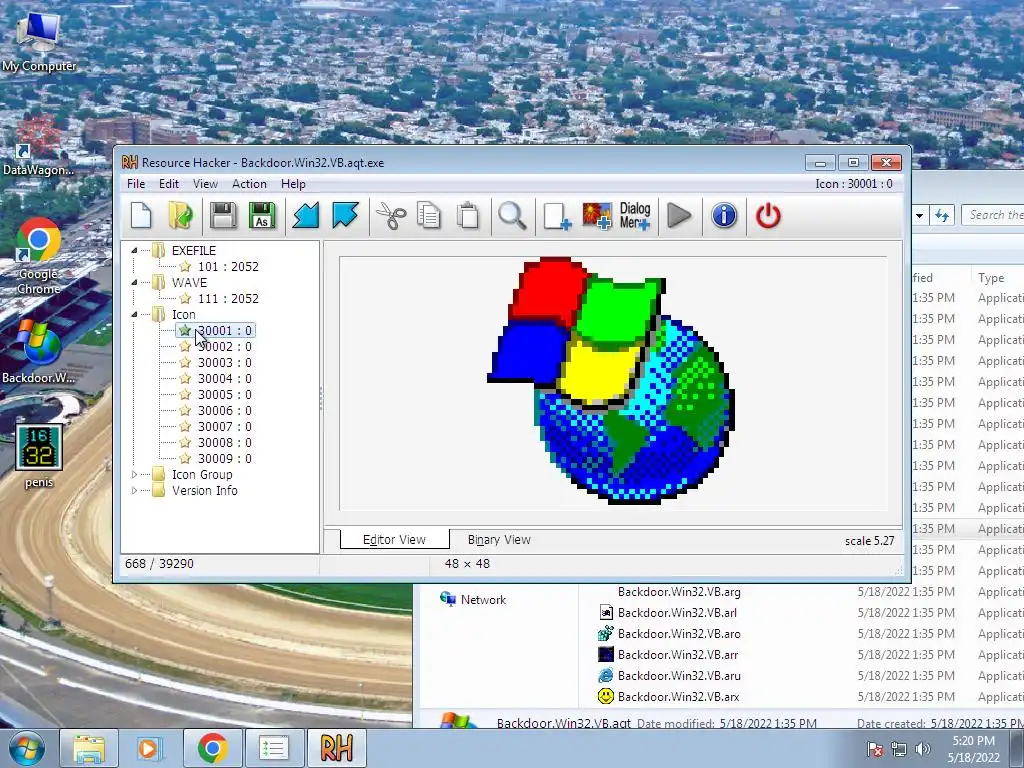
Task: Open the DataWagon desktop shortcut
Action: click(38, 147)
